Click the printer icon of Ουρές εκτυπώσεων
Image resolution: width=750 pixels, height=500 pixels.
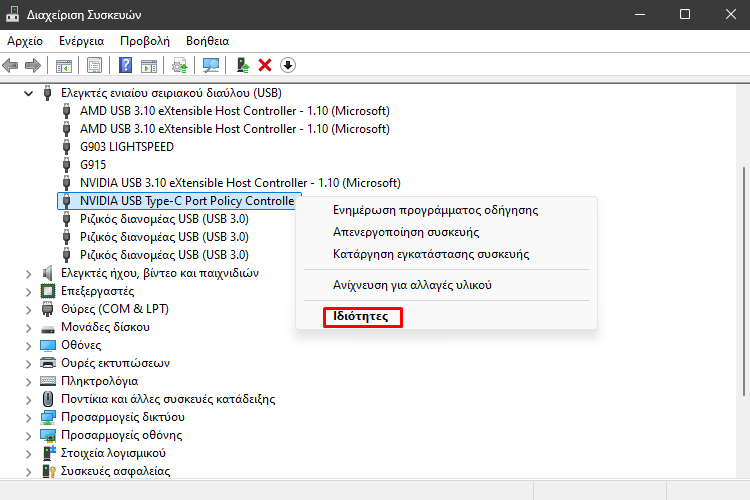tap(48, 363)
